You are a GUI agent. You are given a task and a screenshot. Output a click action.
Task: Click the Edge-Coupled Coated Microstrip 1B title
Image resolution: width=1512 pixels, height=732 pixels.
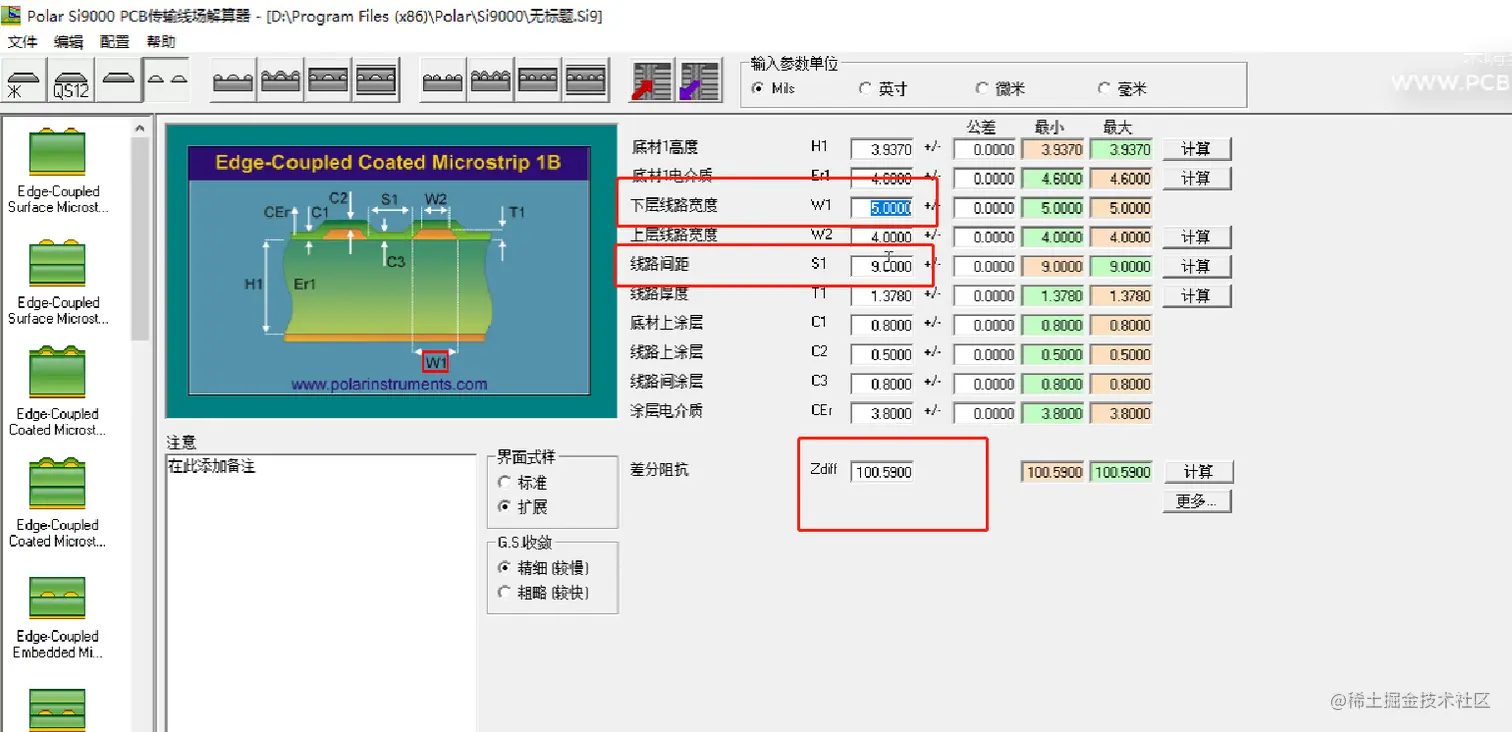pos(389,162)
